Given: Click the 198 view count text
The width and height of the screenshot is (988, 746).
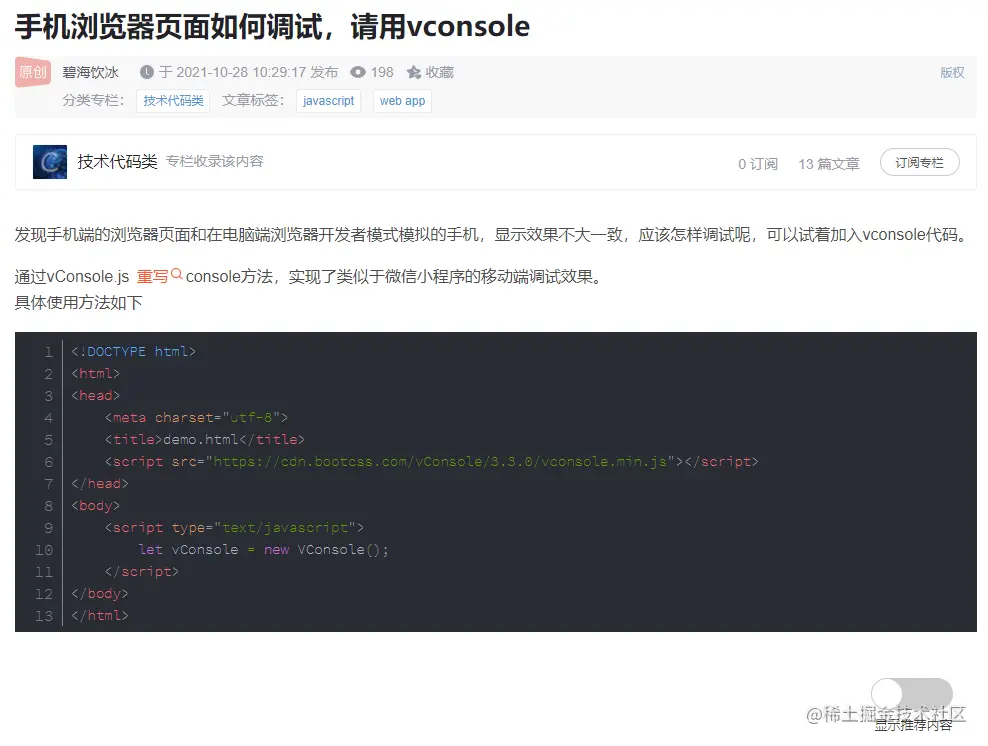Looking at the screenshot, I should click(x=382, y=72).
